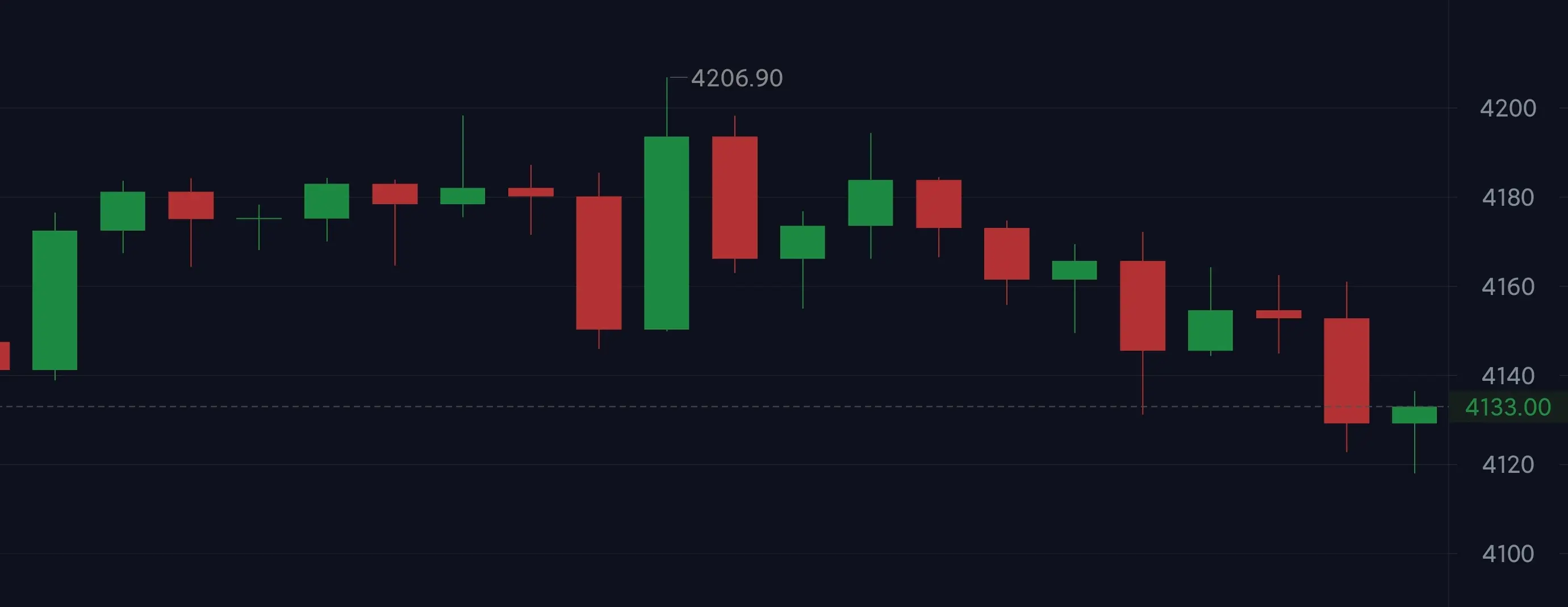The height and width of the screenshot is (607, 1568).
Task: Click the 4200 price axis label
Action: tap(1508, 109)
